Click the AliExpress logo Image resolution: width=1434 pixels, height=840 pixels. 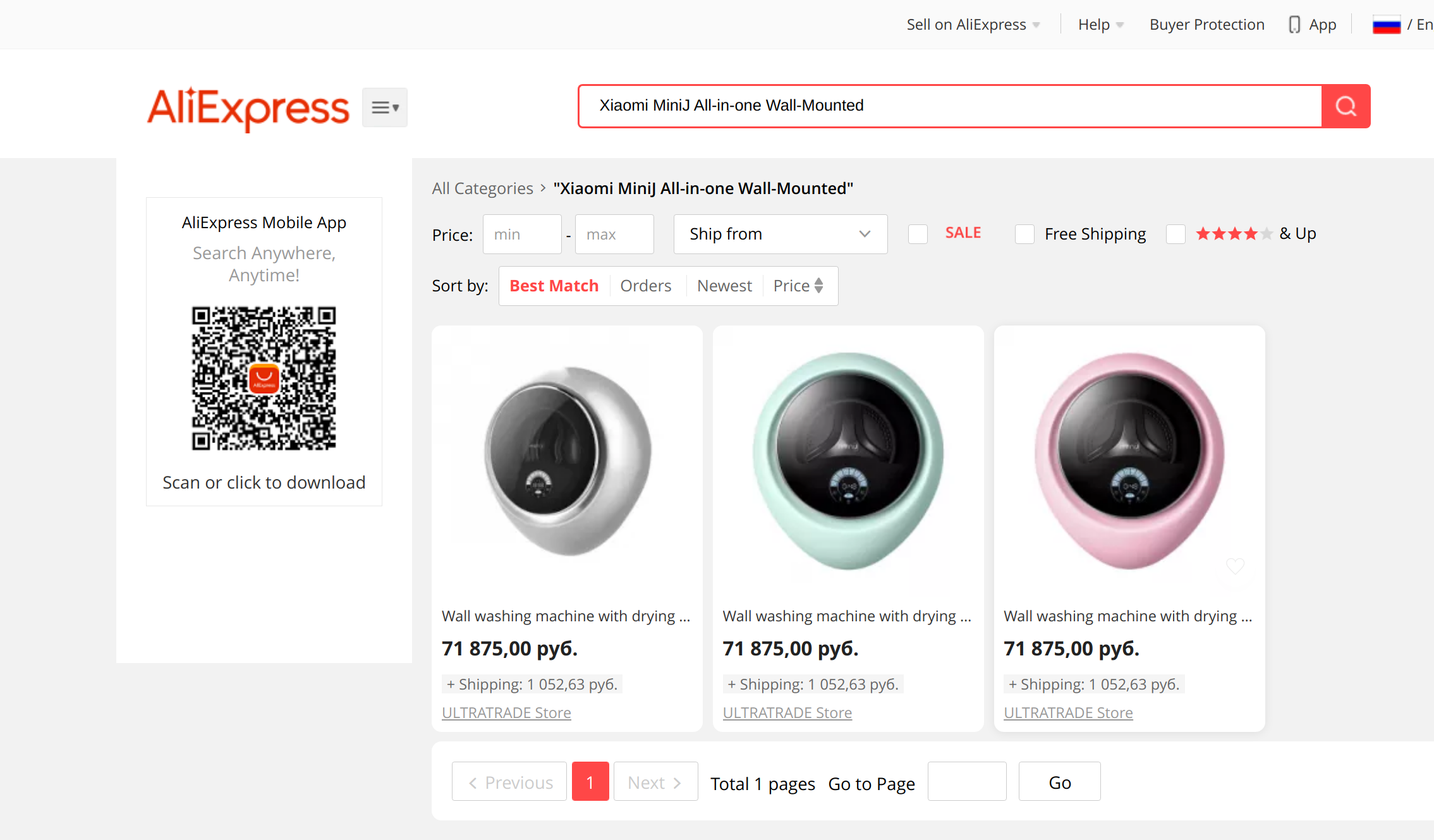click(248, 108)
